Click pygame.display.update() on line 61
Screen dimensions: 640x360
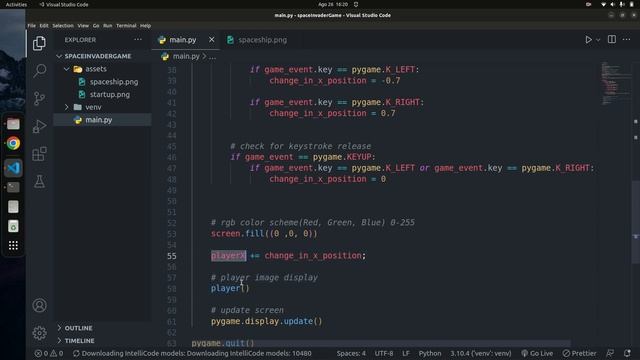point(267,321)
